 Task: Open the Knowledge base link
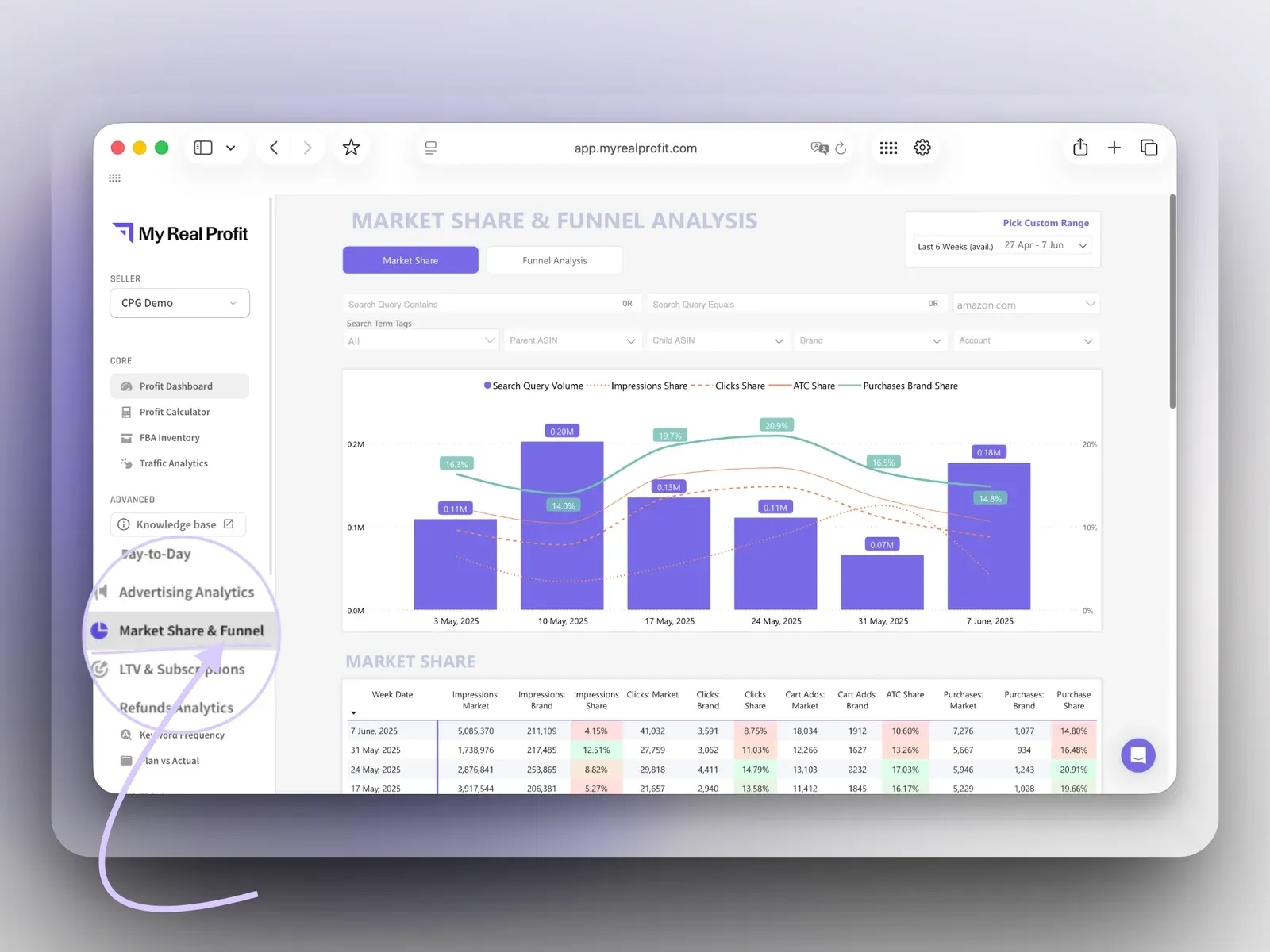178,524
